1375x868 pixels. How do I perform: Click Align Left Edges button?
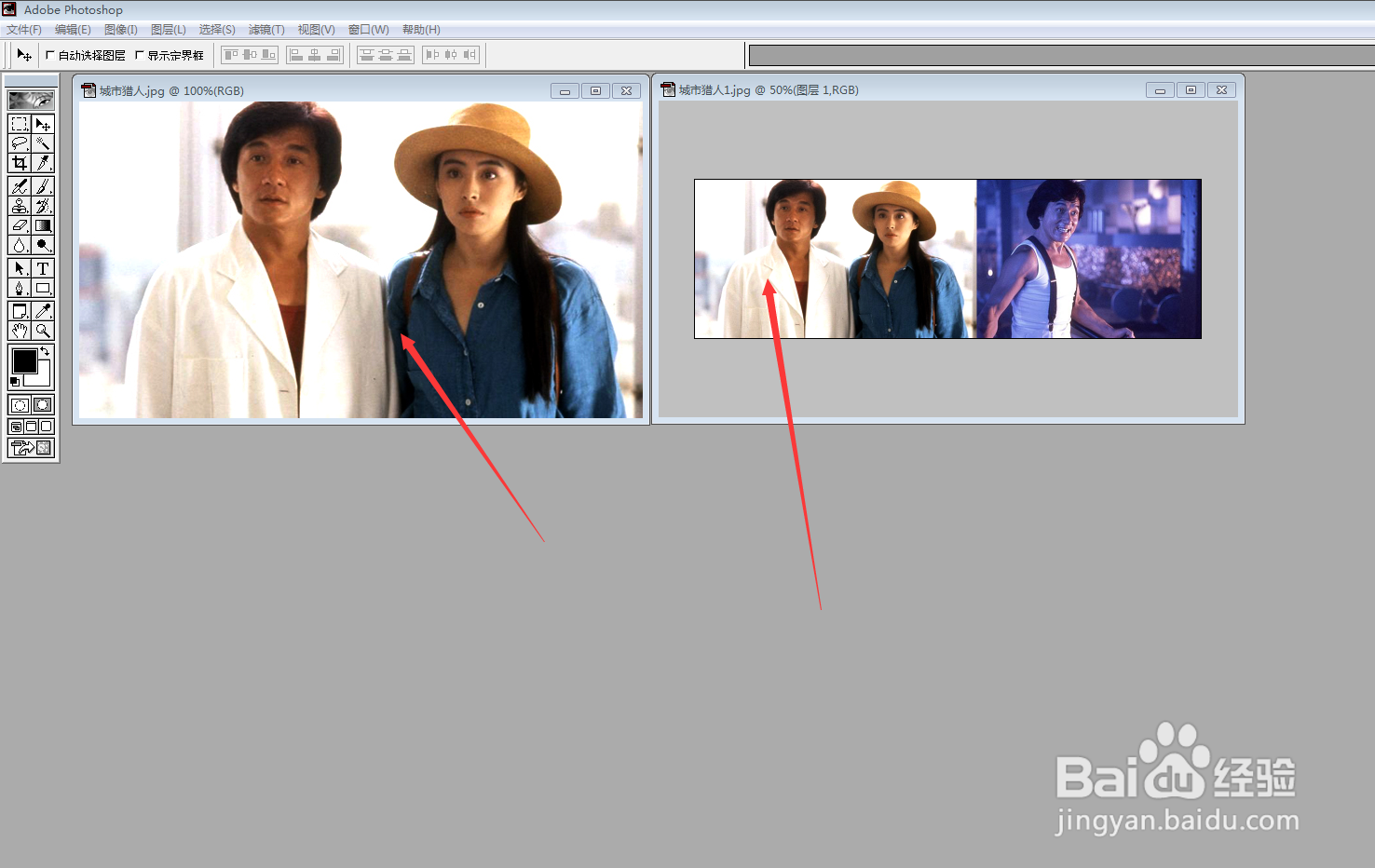(296, 55)
